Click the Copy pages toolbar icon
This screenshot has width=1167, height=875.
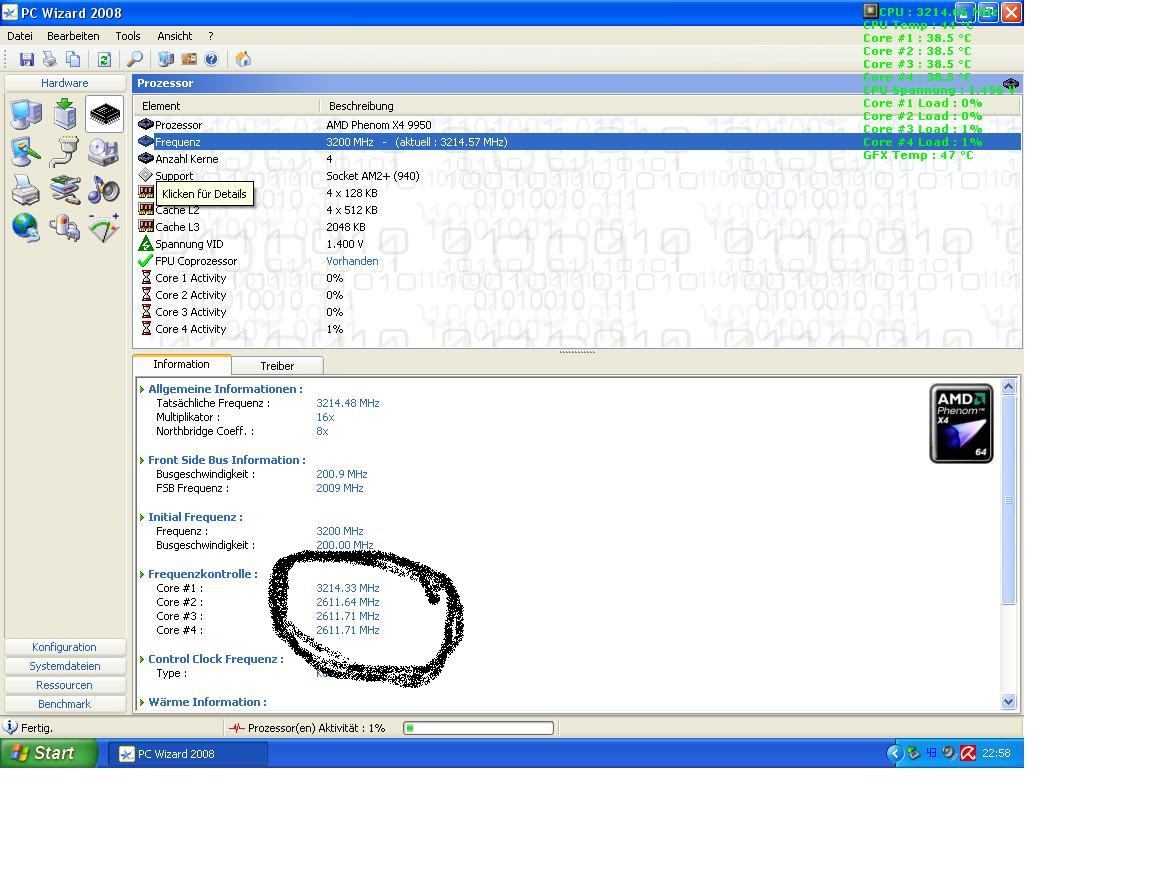tap(73, 60)
